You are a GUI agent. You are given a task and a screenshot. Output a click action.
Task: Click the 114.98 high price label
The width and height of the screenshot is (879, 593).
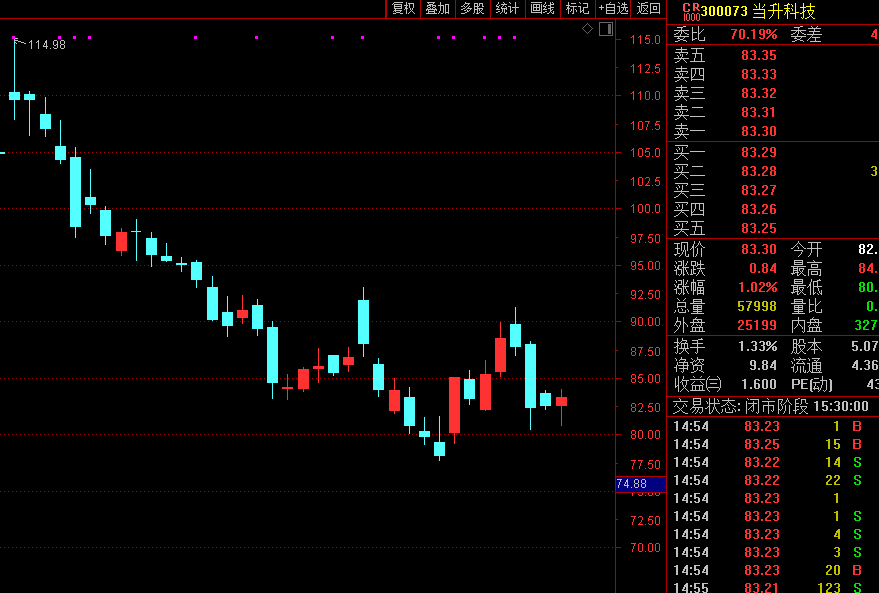[46, 45]
